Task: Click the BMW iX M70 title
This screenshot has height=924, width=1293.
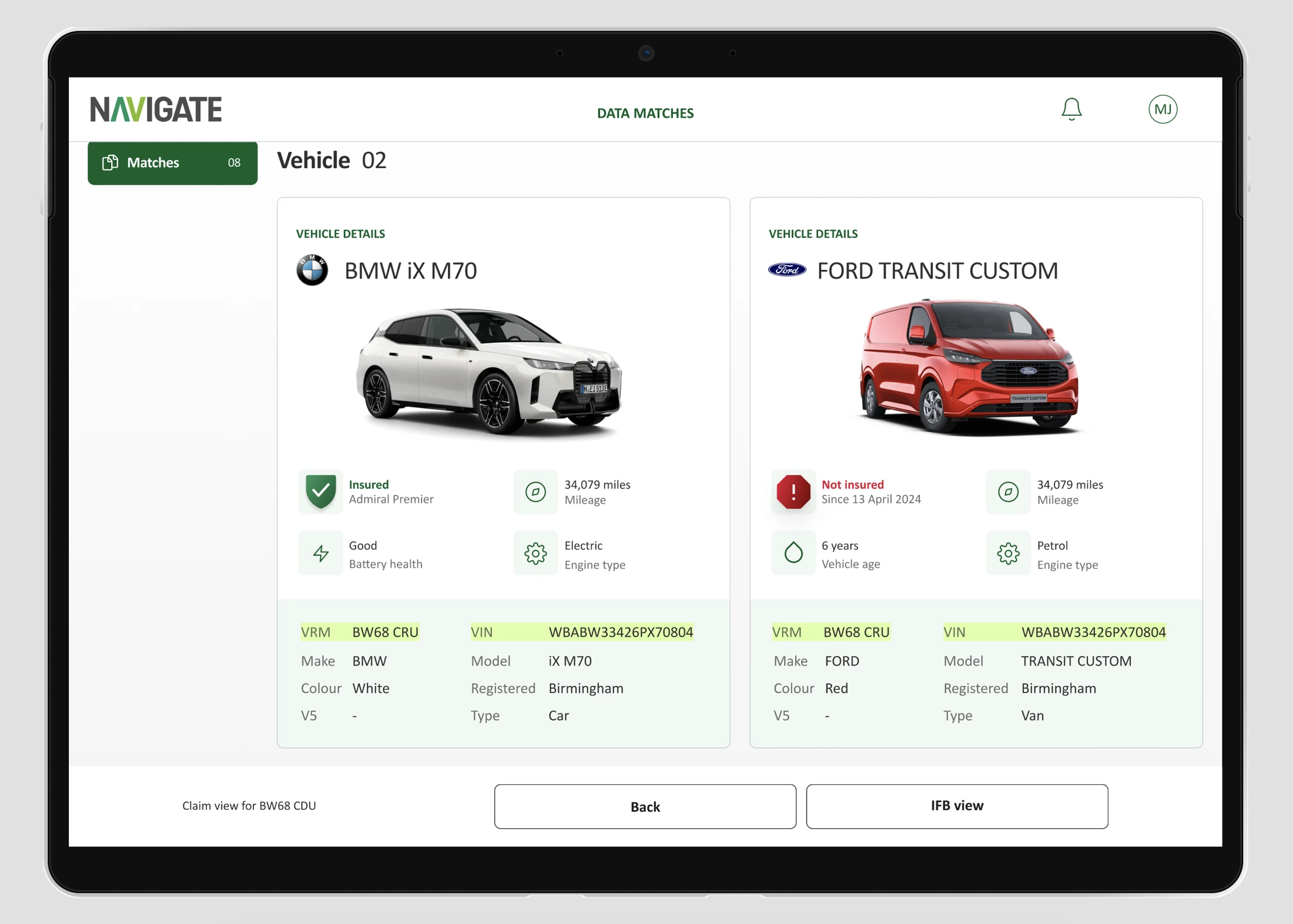Action: point(410,270)
